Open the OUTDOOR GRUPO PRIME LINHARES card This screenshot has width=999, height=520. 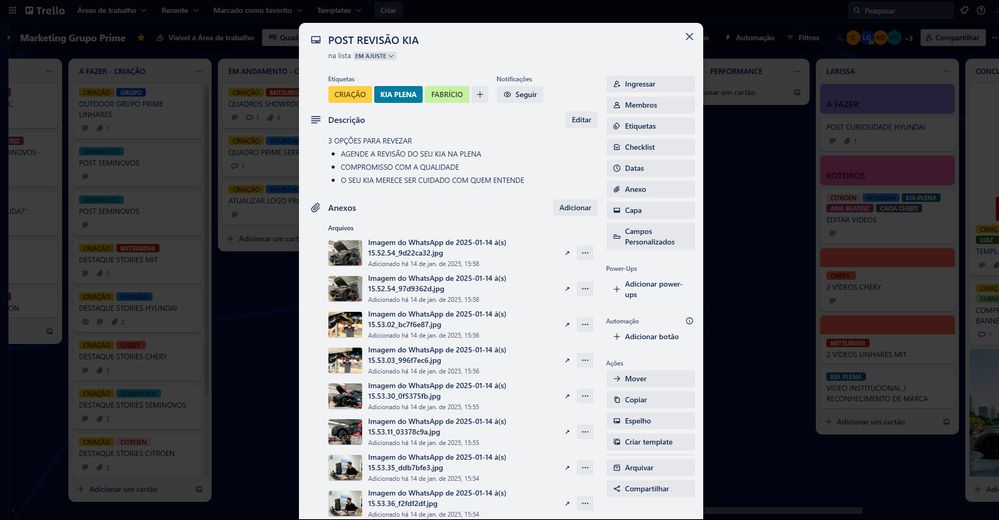coord(137,110)
